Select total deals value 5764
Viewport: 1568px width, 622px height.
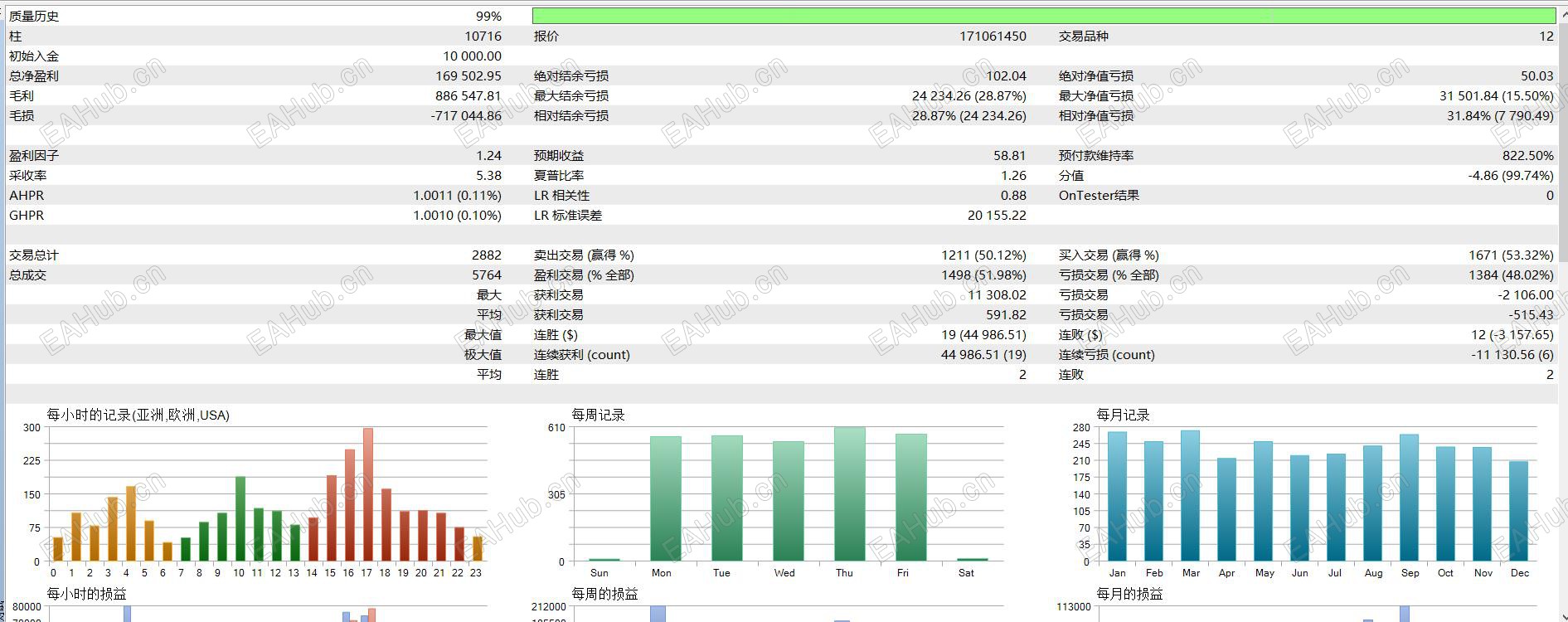pyautogui.click(x=487, y=275)
